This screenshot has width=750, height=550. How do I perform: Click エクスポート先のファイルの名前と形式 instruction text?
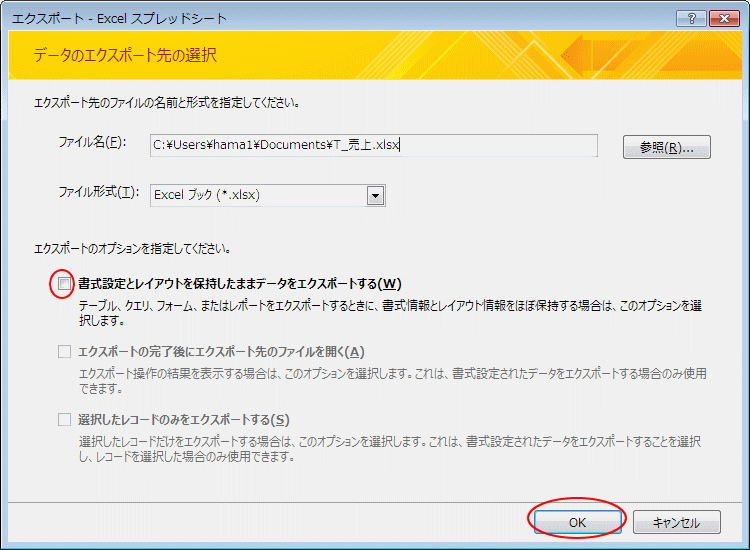[167, 103]
